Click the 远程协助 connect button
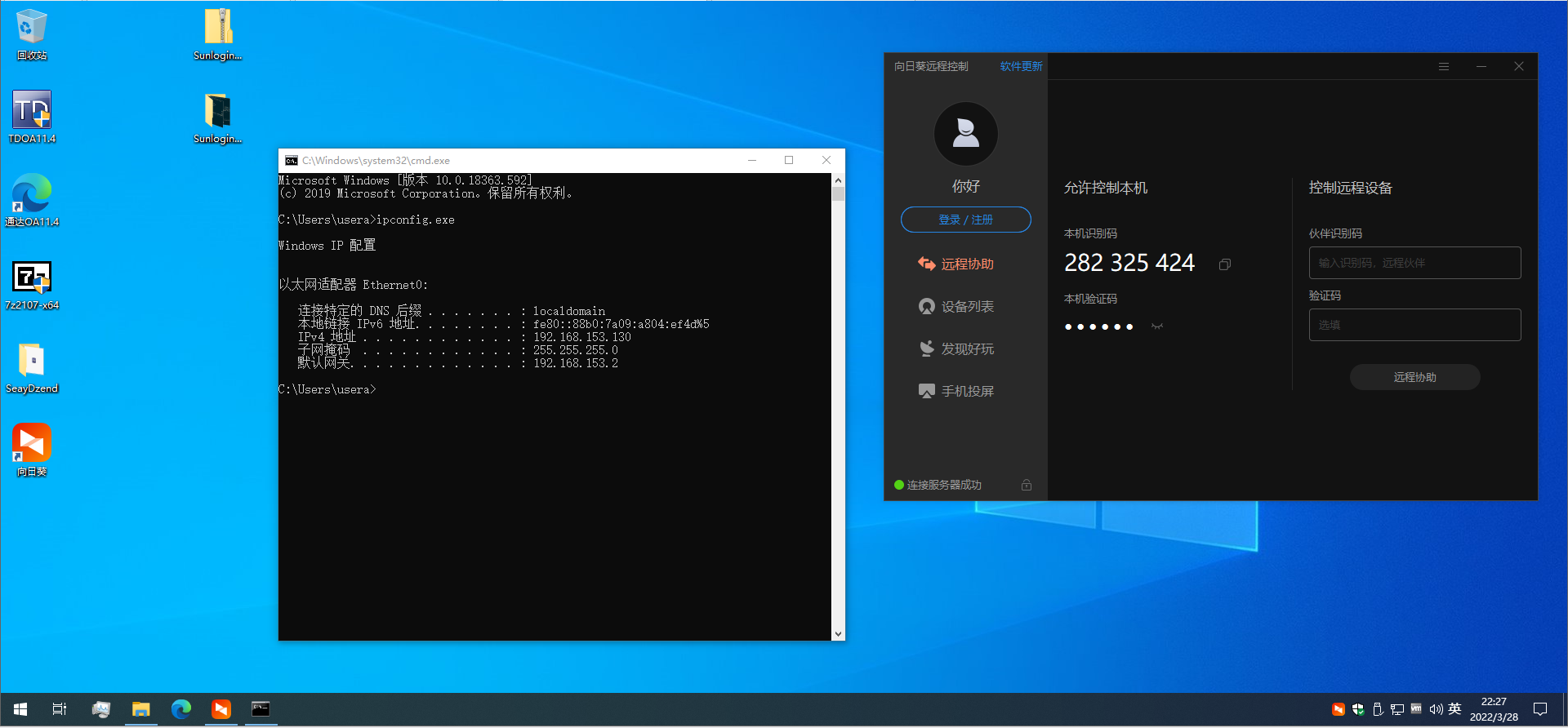1568x728 pixels. (1415, 377)
